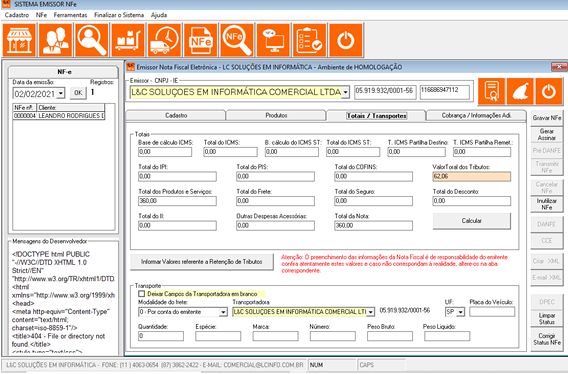Click the IE field 116686947112

click(x=445, y=92)
